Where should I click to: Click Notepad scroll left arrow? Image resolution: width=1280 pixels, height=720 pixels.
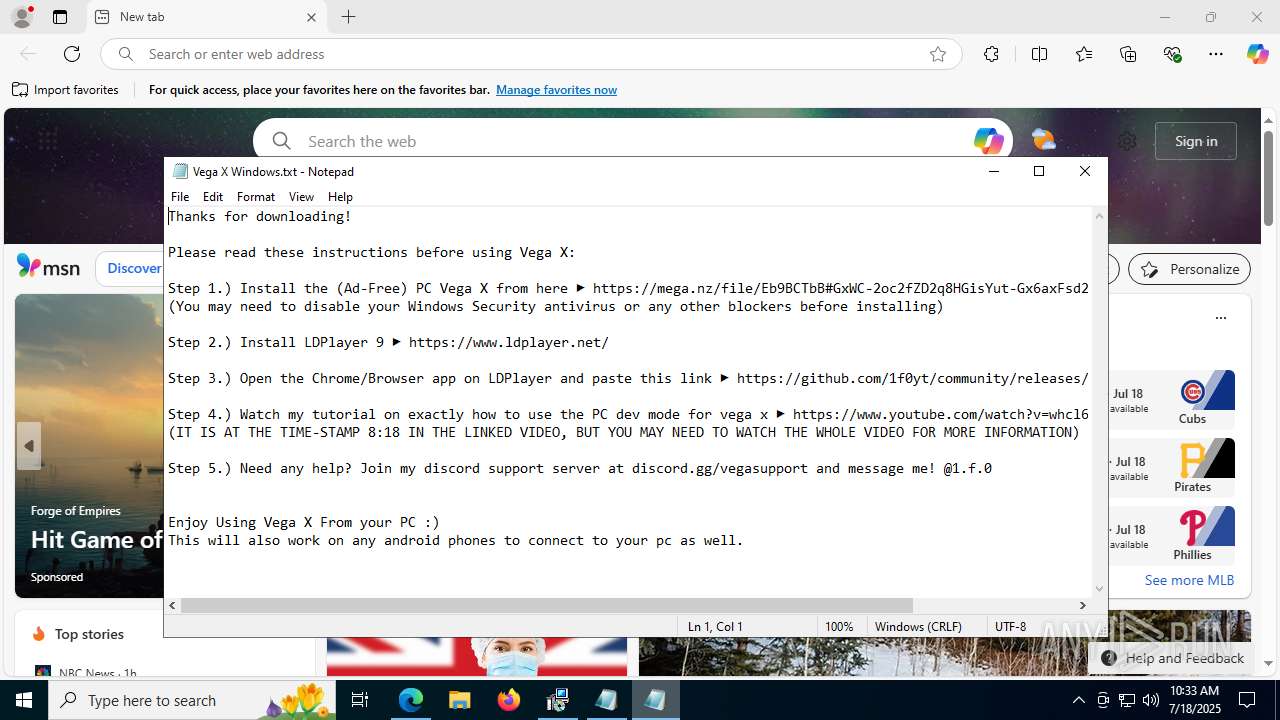pos(172,605)
